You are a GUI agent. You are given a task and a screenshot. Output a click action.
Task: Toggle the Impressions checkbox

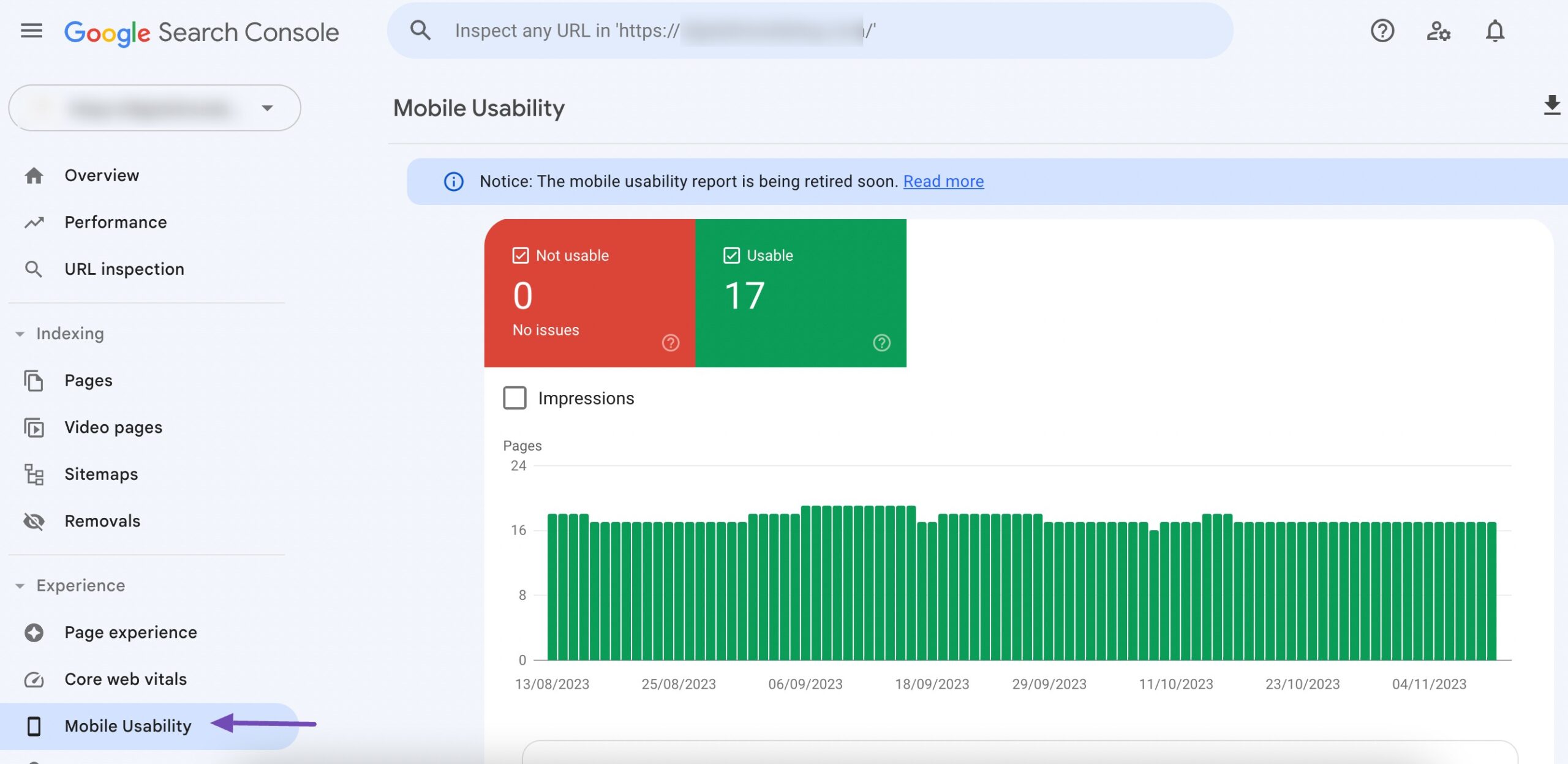[515, 397]
